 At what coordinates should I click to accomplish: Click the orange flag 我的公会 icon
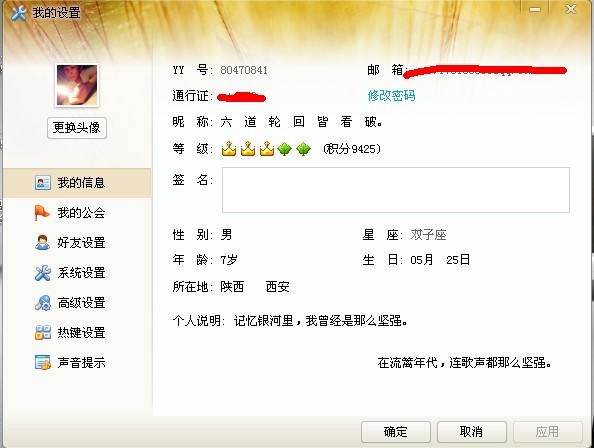[42, 213]
